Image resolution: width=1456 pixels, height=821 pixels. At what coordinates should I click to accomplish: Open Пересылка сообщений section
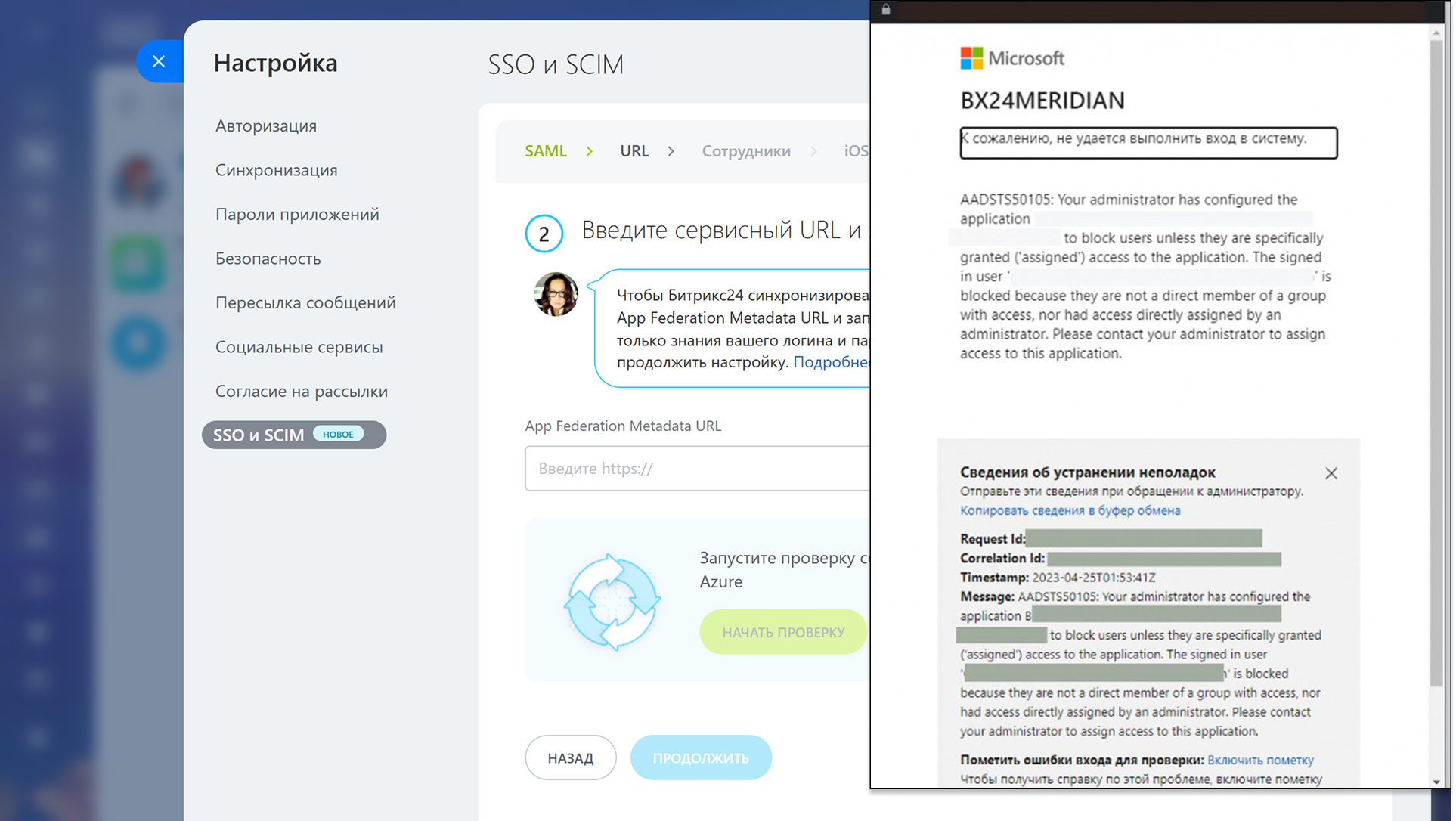click(305, 303)
